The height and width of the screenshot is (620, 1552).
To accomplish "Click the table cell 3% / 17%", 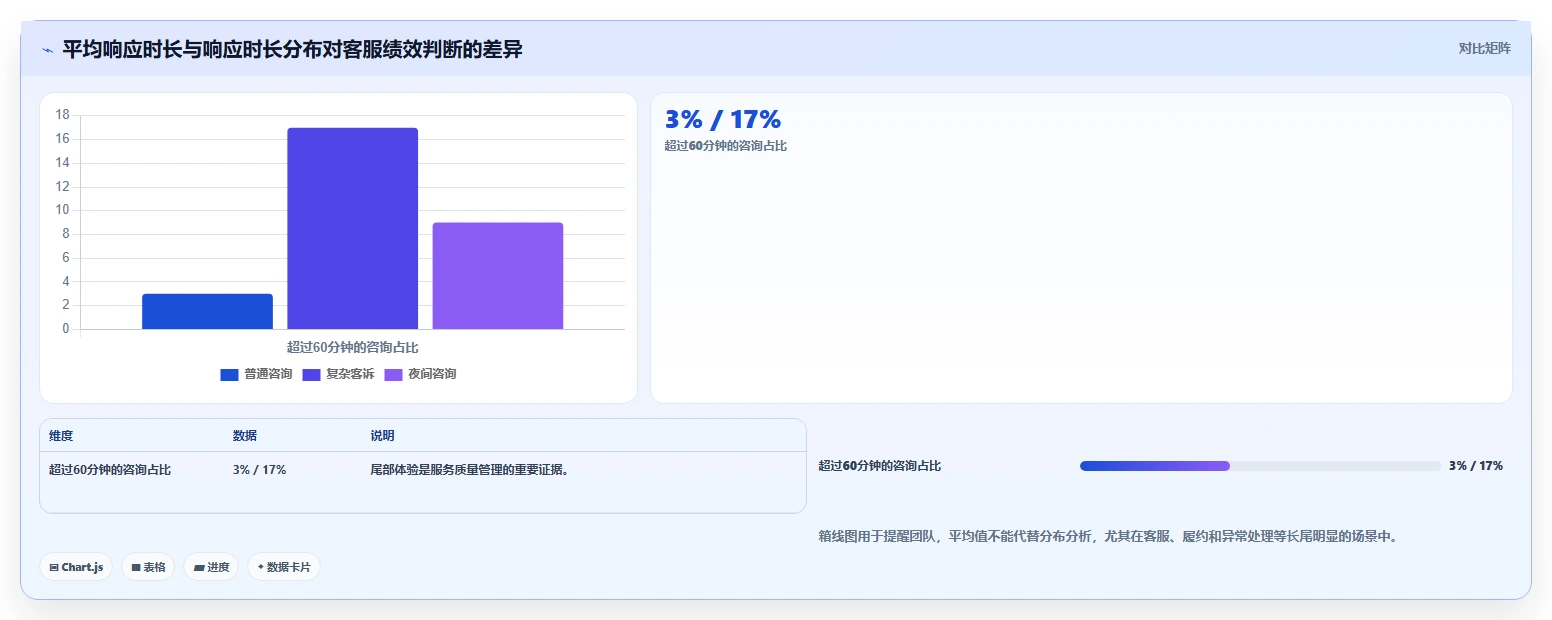I will click(x=260, y=470).
